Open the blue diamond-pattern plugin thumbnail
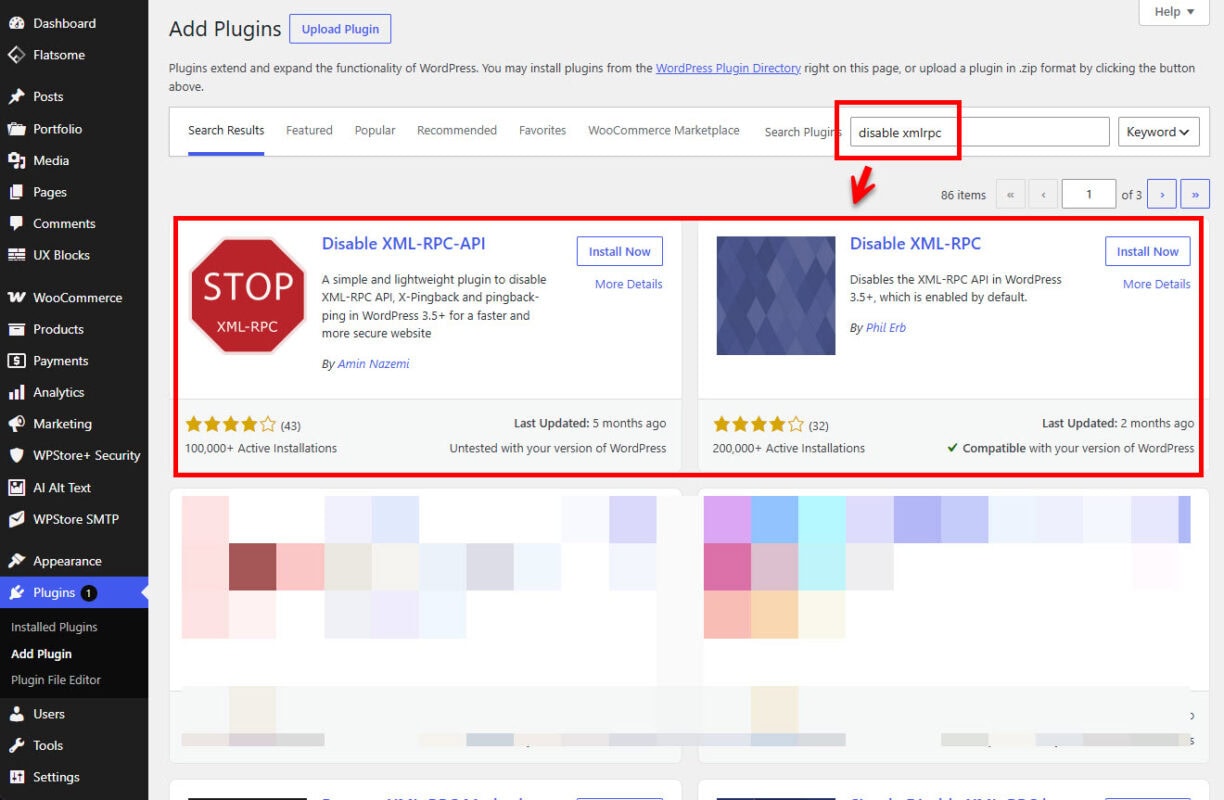This screenshot has width=1224, height=800. point(776,296)
